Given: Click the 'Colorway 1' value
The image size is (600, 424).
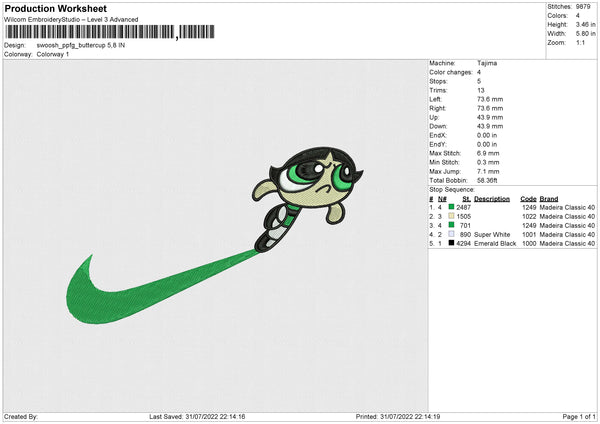Looking at the screenshot, I should (x=53, y=54).
